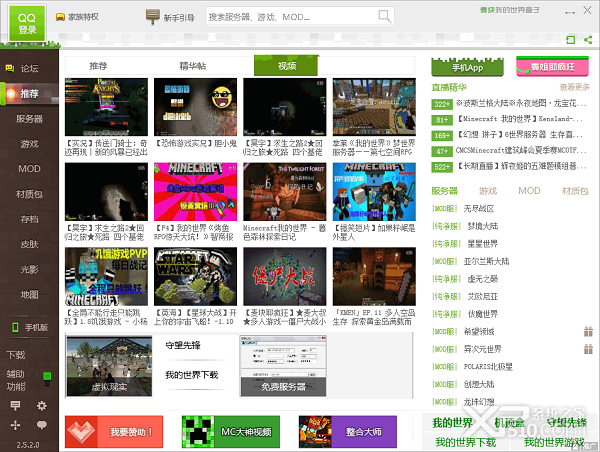Switch to the 推荐 content tab
The width and height of the screenshot is (600, 452).
98,66
